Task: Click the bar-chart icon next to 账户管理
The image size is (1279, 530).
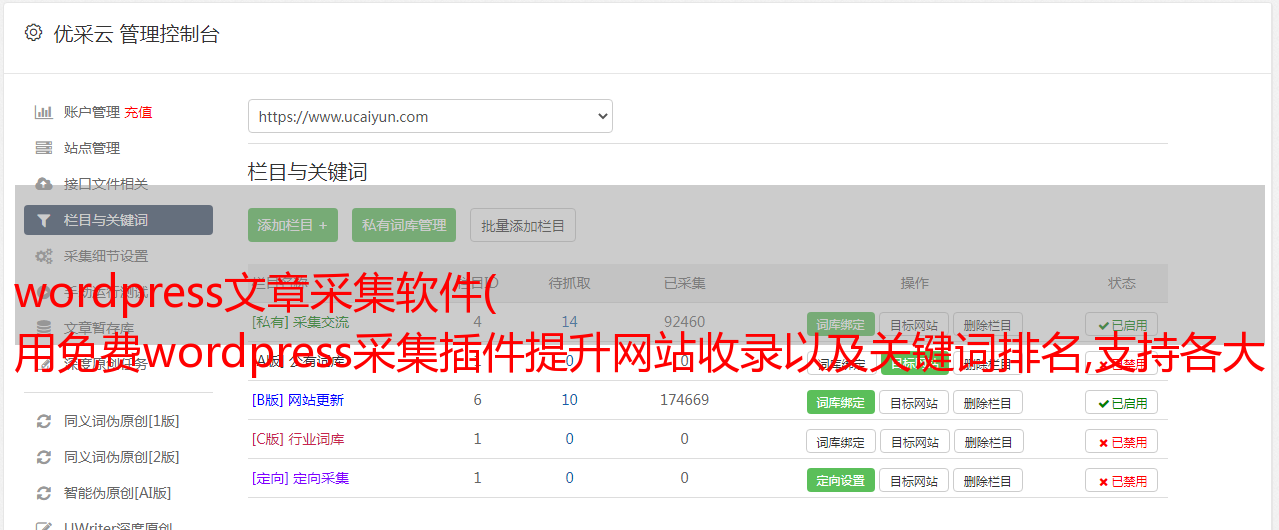Action: [x=43, y=112]
